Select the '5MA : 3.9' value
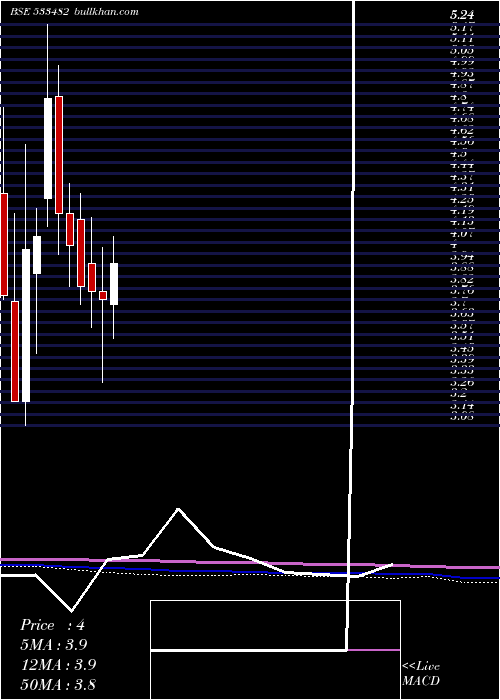 [x=54, y=645]
